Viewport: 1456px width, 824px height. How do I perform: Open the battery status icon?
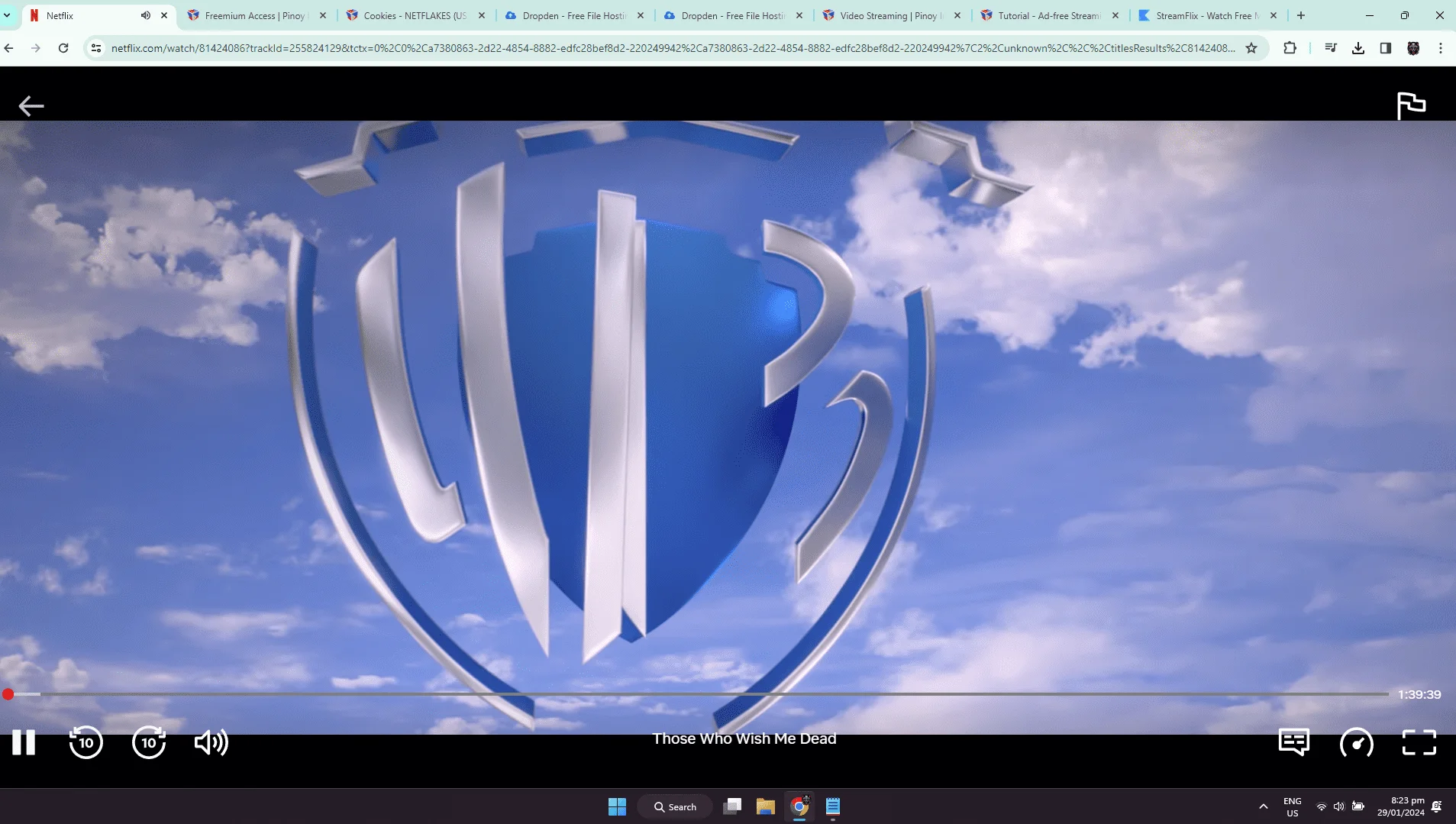click(1358, 806)
